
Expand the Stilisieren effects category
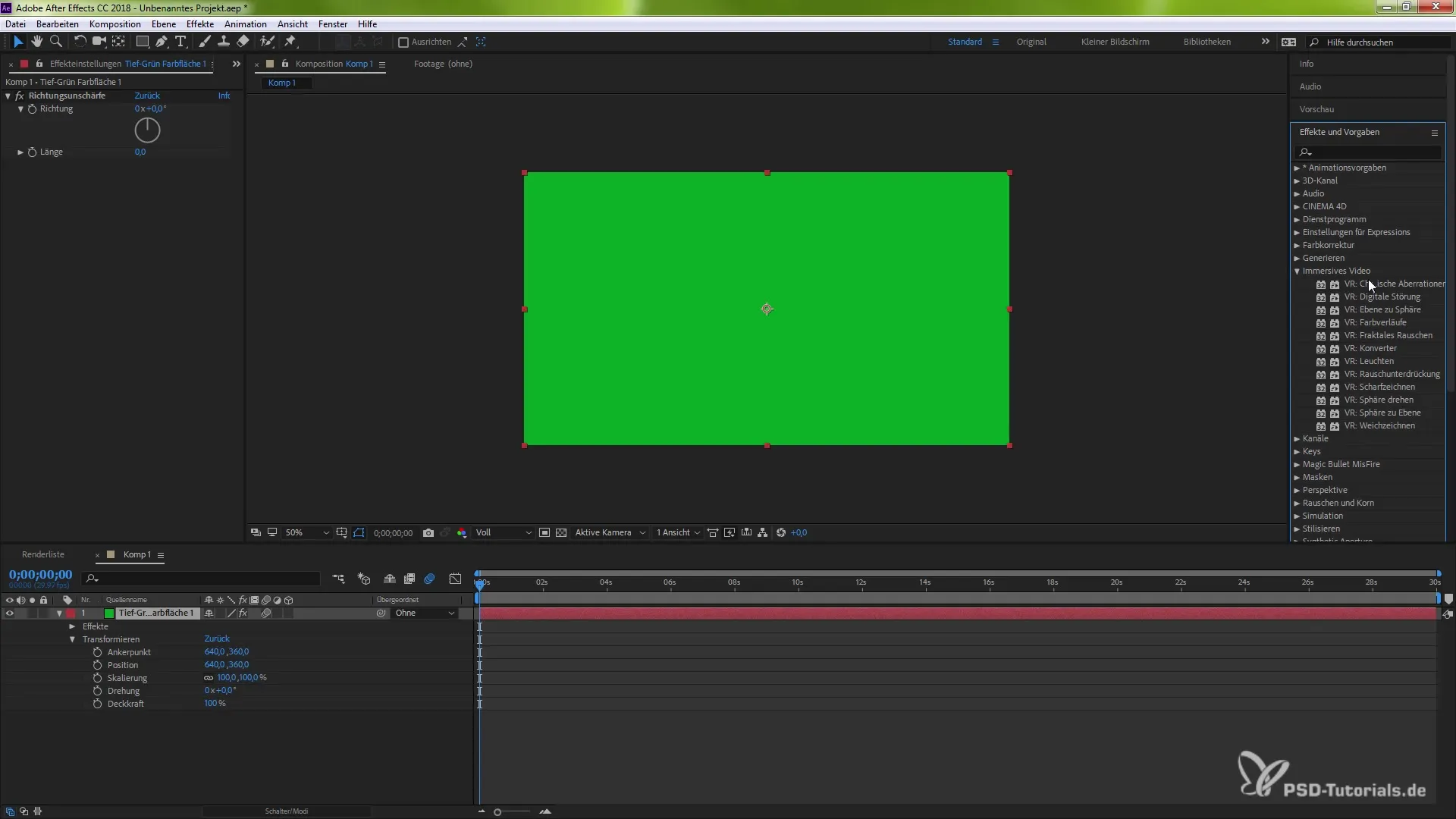point(1297,529)
